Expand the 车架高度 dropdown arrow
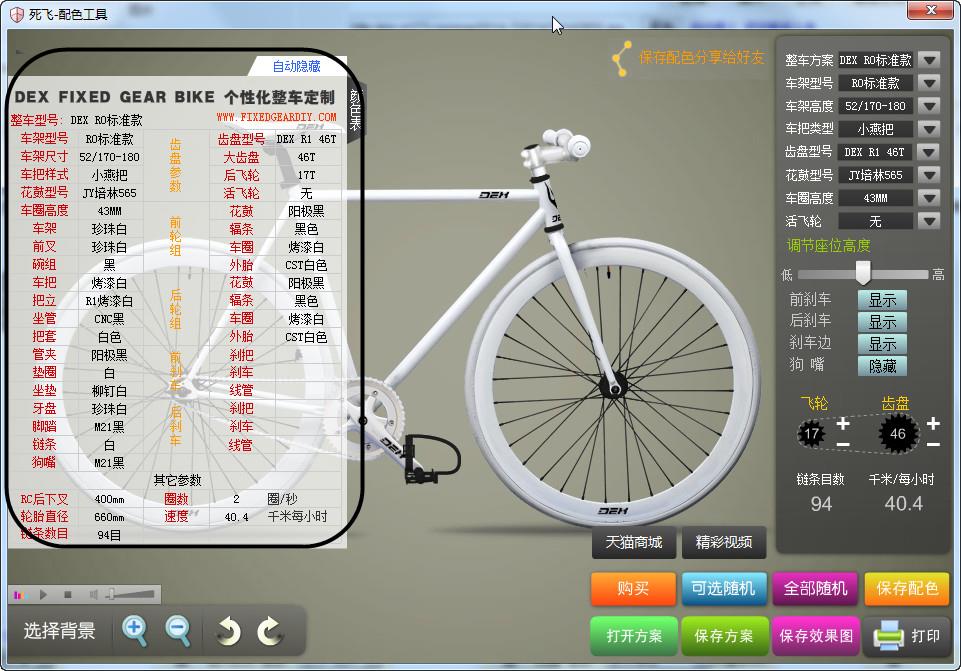 tap(930, 106)
